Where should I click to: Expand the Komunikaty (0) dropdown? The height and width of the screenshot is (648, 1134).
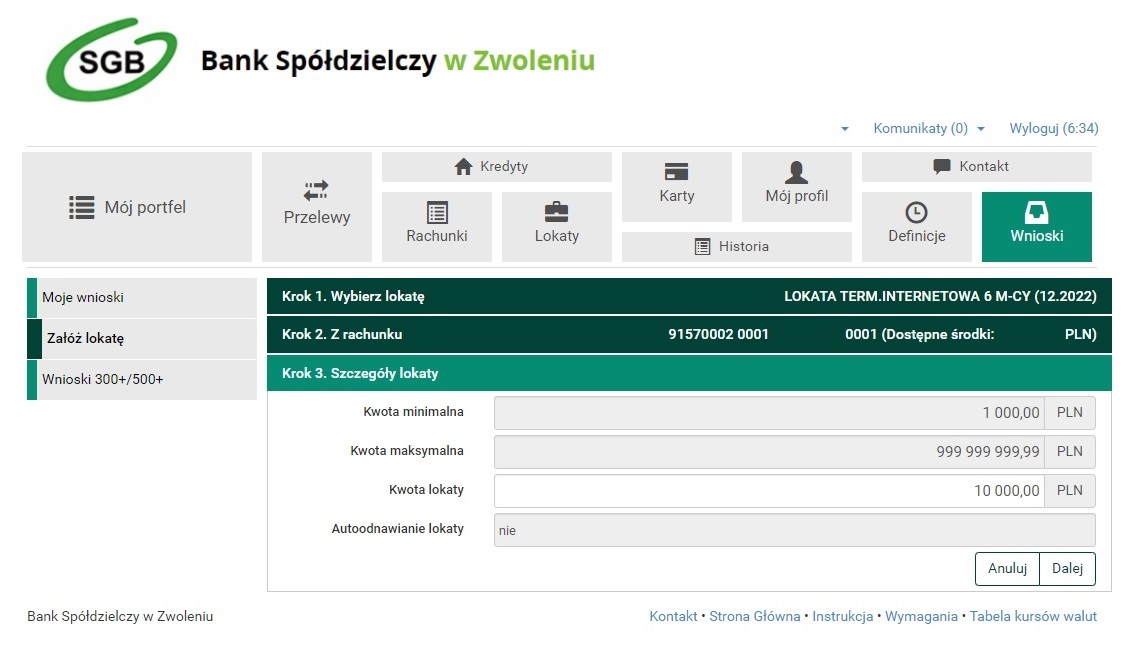(929, 129)
